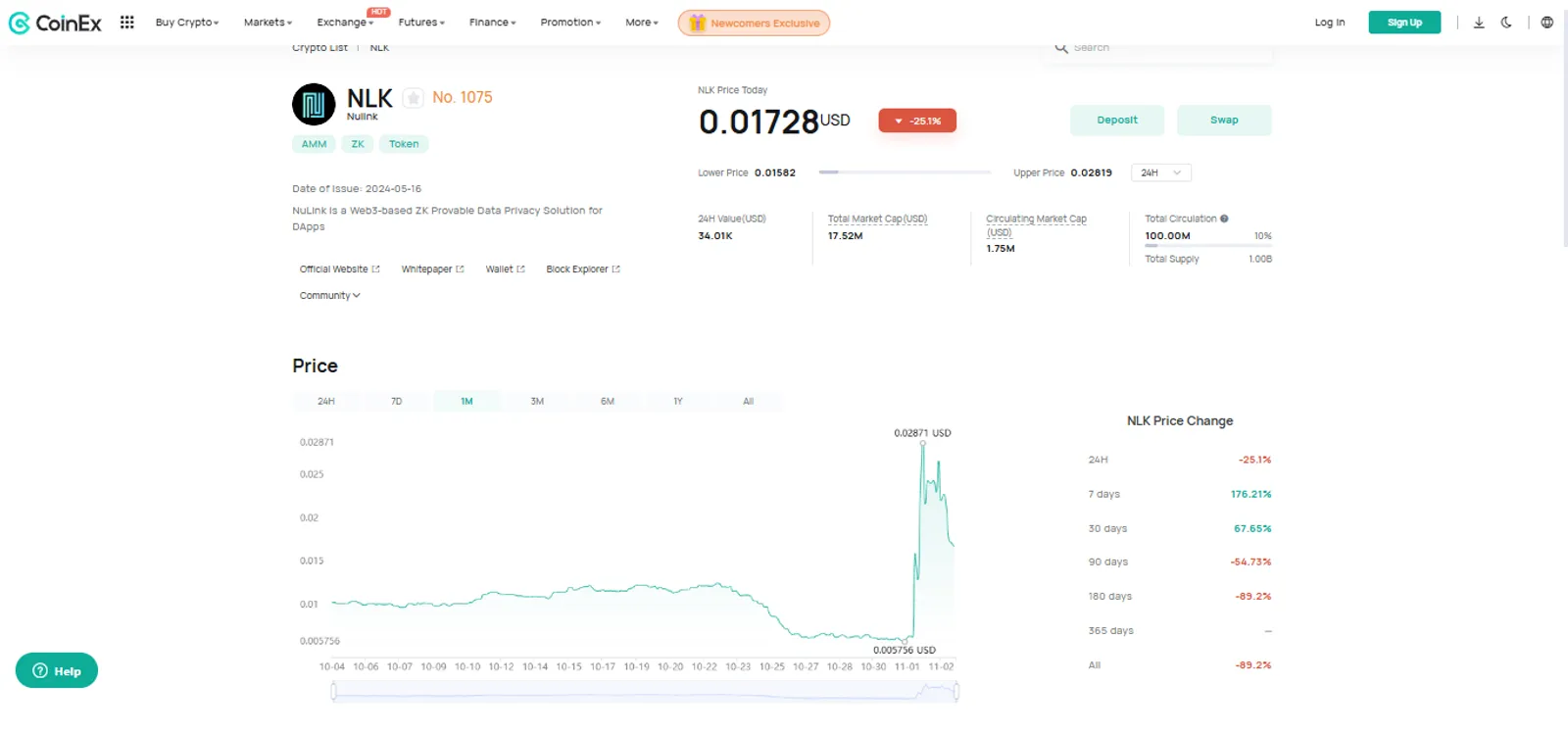The image size is (1568, 733).
Task: Click the download app icon
Action: 1479,23
